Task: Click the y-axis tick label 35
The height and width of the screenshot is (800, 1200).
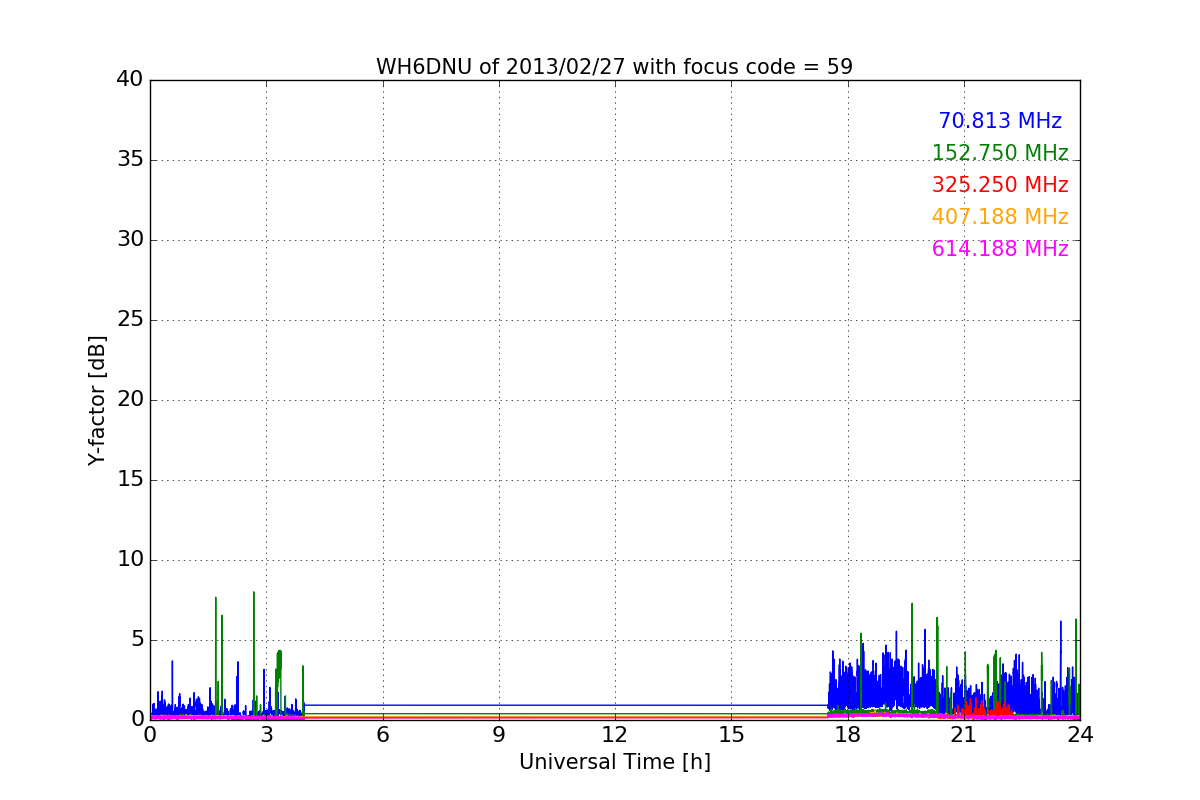Action: (130, 160)
